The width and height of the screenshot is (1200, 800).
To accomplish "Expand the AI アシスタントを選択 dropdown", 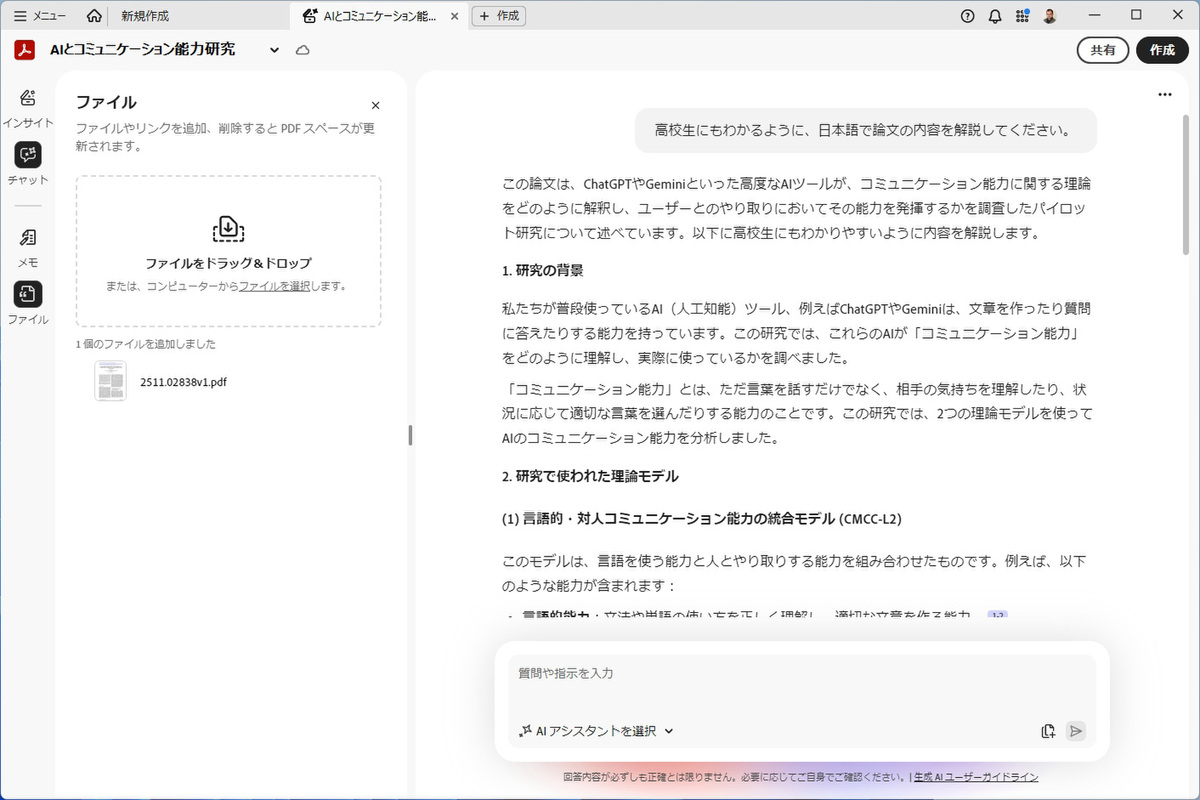I will (597, 731).
